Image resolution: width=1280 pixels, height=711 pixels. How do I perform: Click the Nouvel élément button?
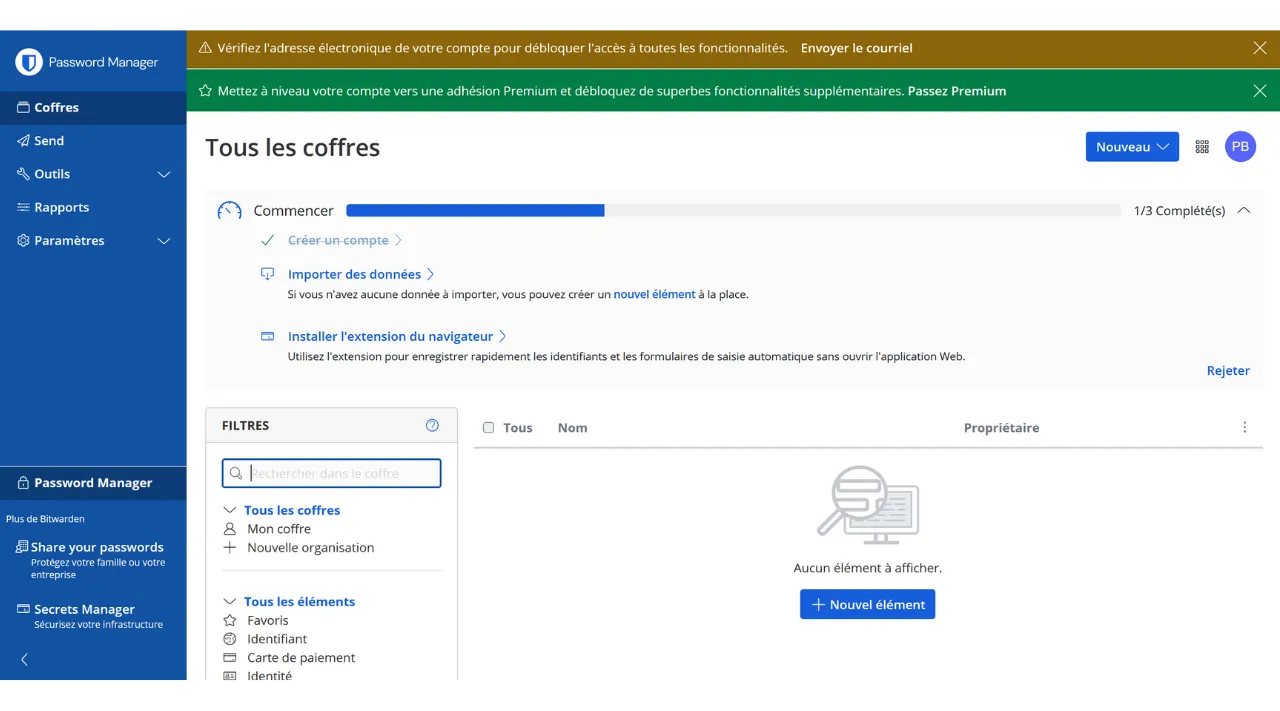point(867,604)
